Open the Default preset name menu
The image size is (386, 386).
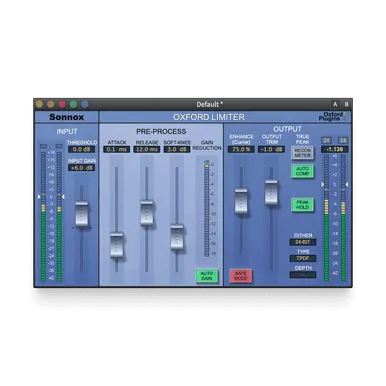(x=209, y=104)
